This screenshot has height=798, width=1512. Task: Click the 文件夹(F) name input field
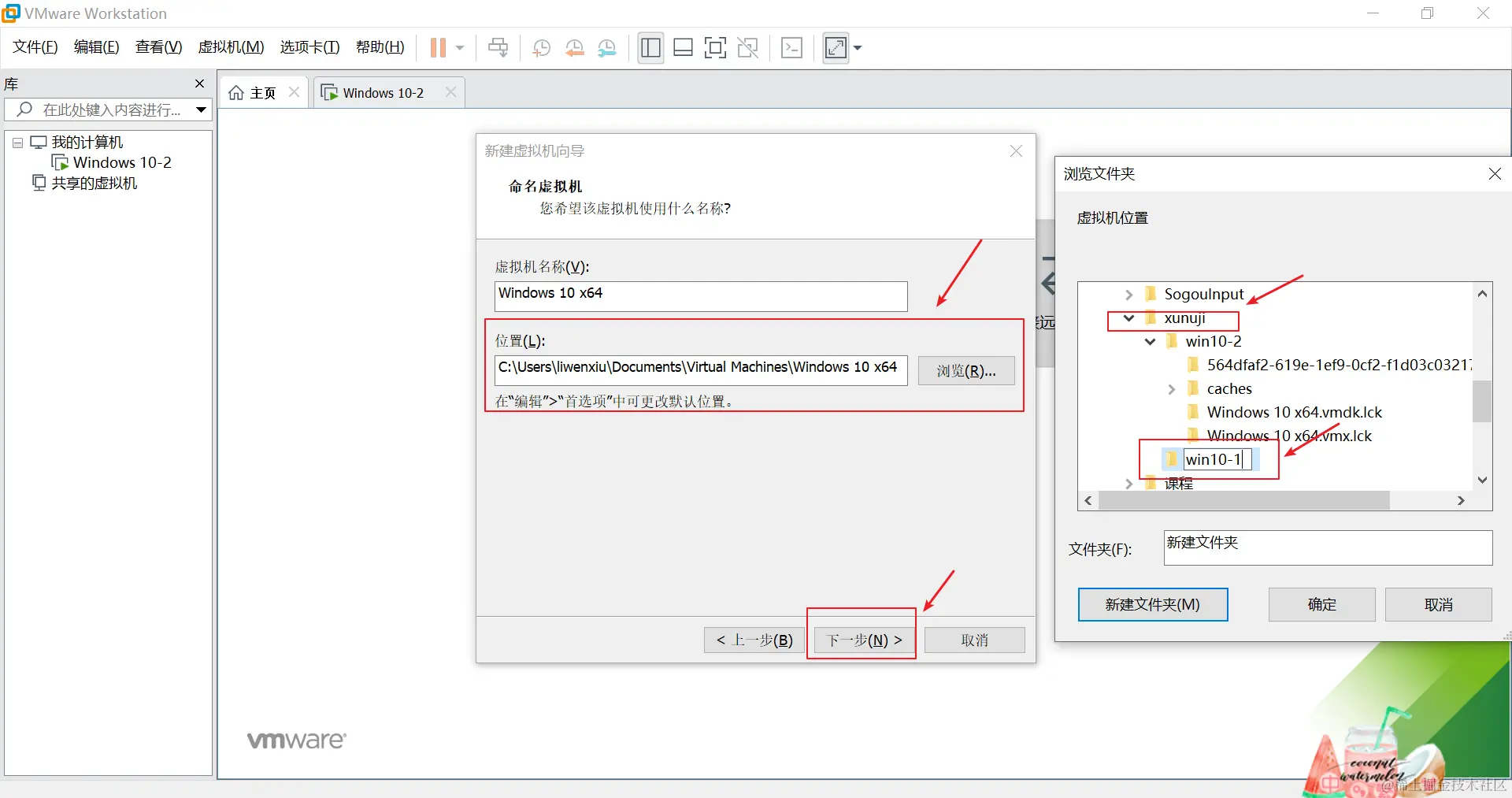pyautogui.click(x=1328, y=547)
